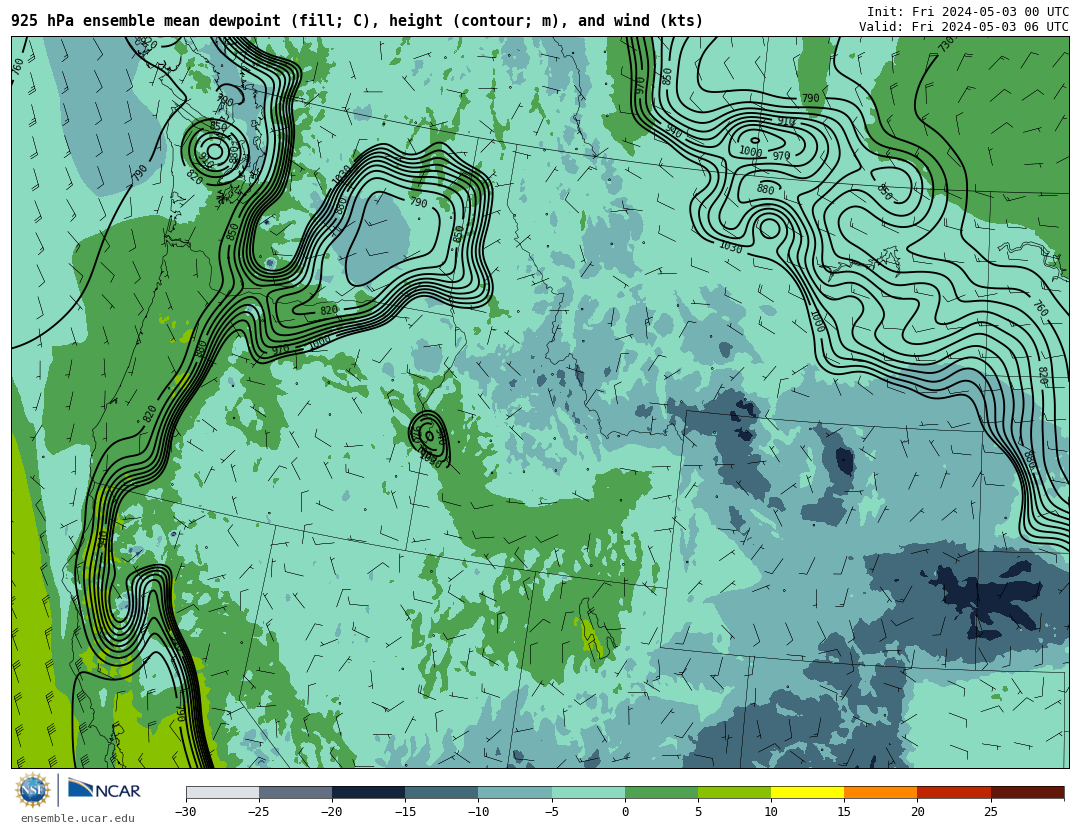Click the 15 colorbar tick label
1080x831 pixels.
click(844, 812)
